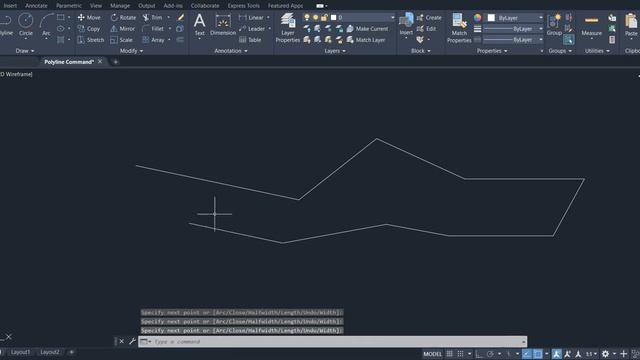This screenshot has height=360, width=640.
Task: Expand the Draw panel
Action: (x=25, y=51)
